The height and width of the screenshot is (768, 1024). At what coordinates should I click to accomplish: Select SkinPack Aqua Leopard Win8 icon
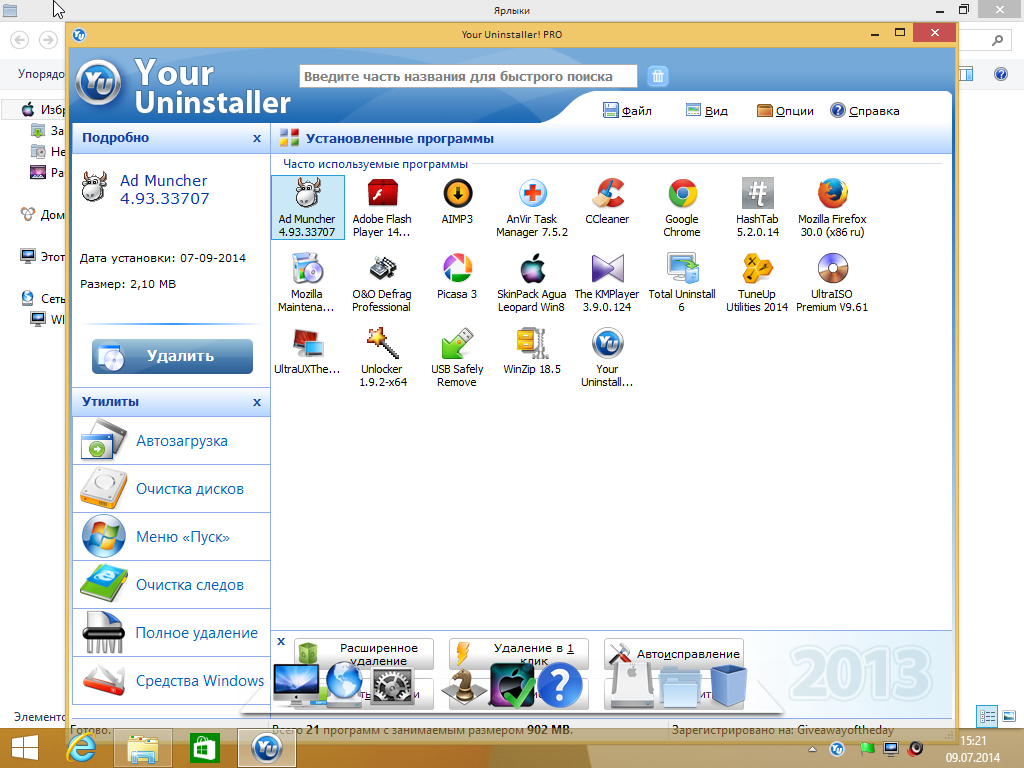pyautogui.click(x=532, y=283)
